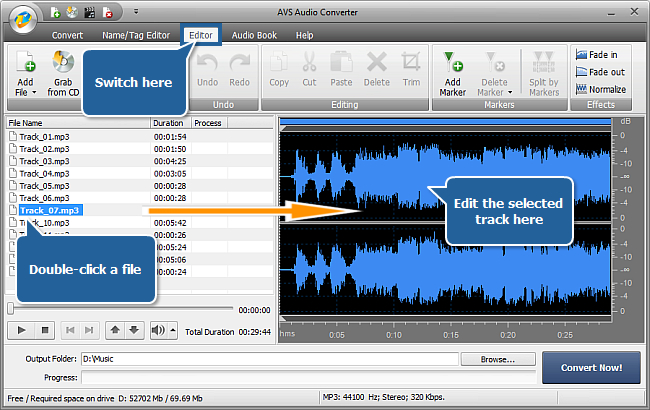Click the Undo button
The width and height of the screenshot is (650, 410).
point(207,70)
